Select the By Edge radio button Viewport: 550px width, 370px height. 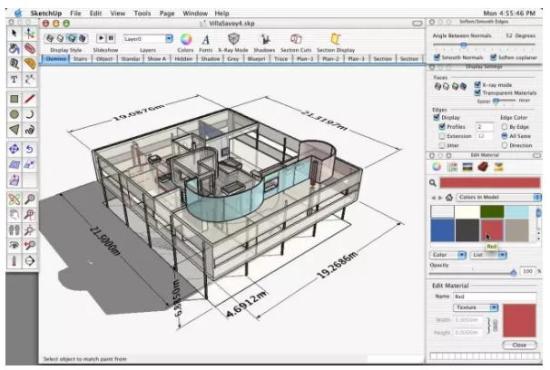[x=505, y=127]
